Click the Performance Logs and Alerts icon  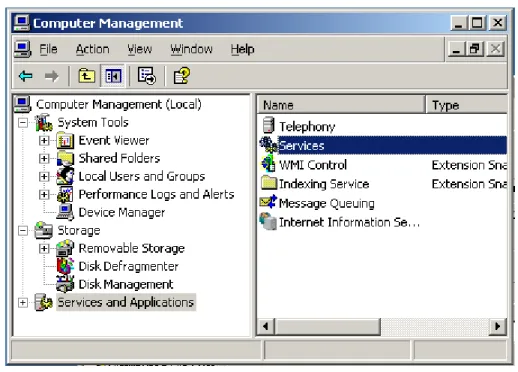pyautogui.click(x=65, y=194)
